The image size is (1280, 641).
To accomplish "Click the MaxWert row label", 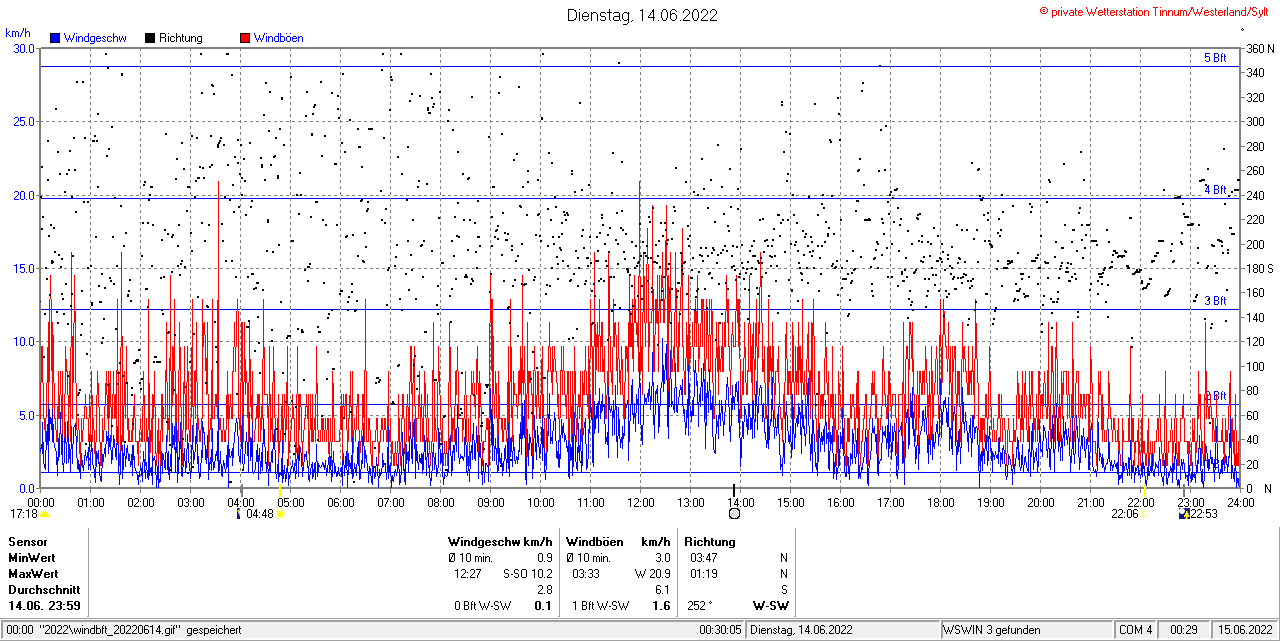I will click(x=34, y=574).
